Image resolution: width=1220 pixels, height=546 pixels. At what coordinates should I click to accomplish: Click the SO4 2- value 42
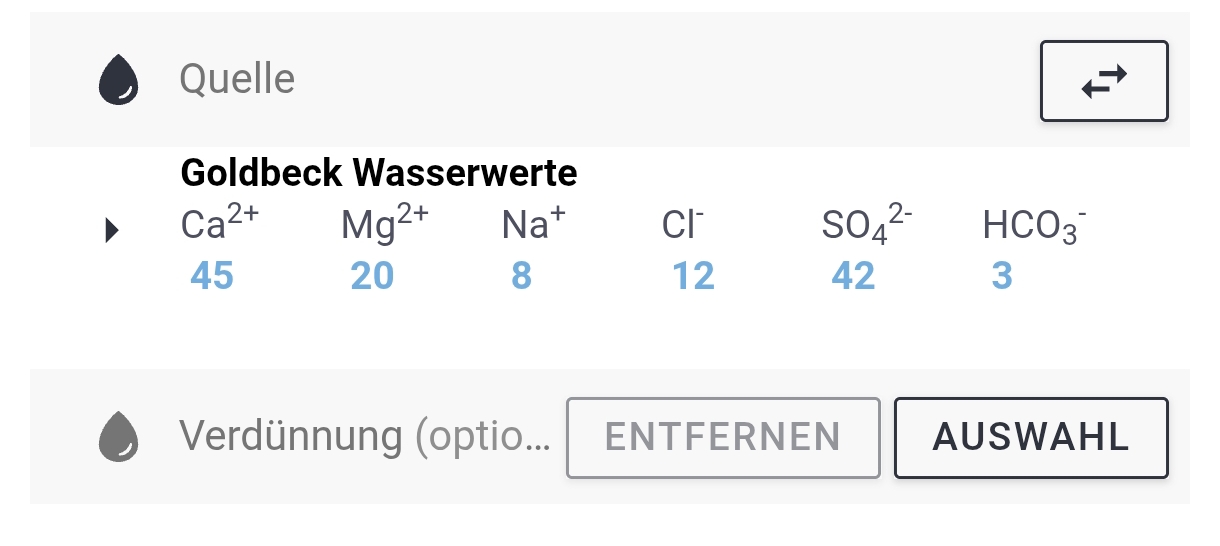click(x=853, y=276)
